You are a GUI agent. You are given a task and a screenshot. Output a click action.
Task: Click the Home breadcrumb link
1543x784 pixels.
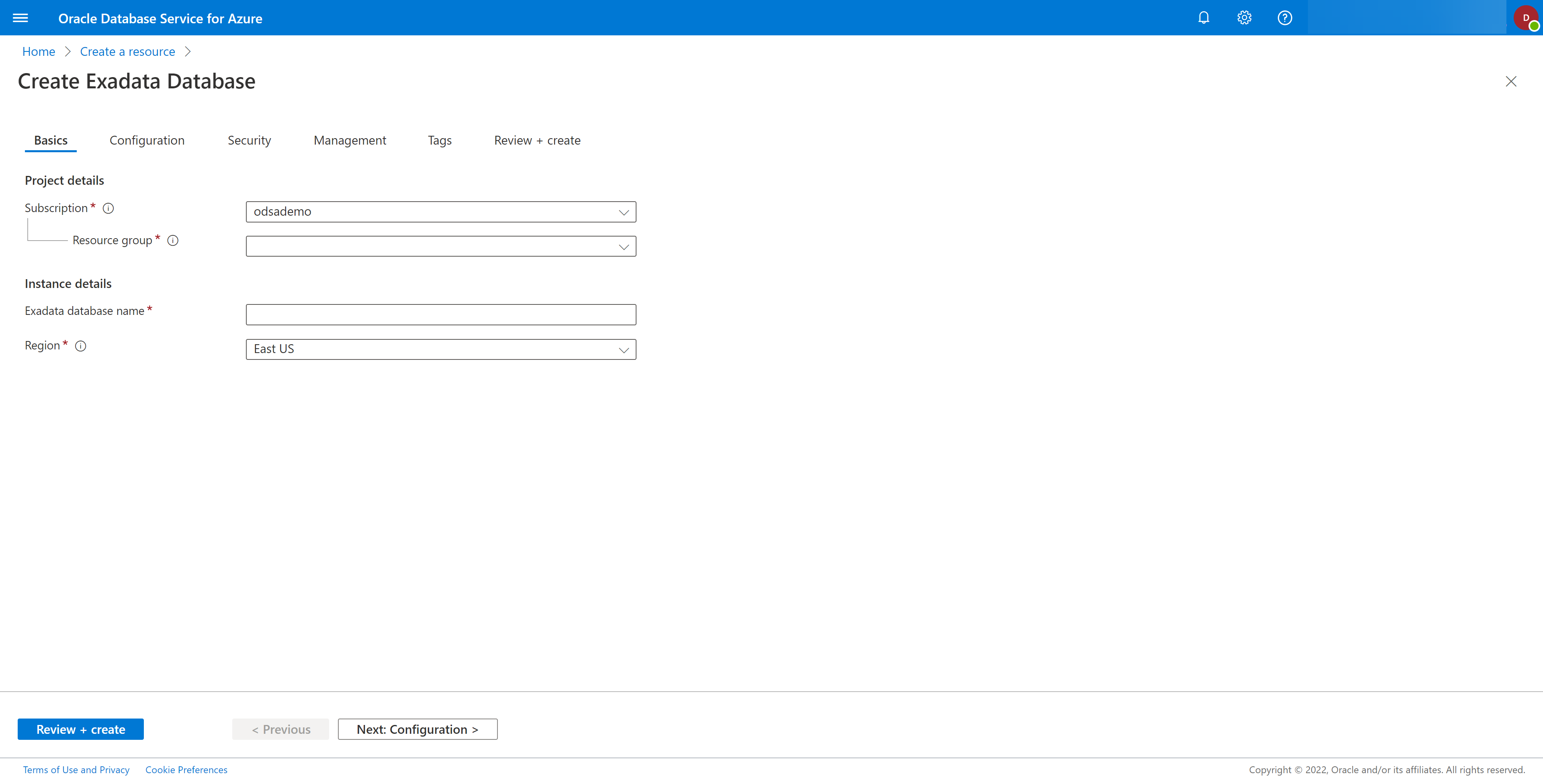tap(37, 51)
